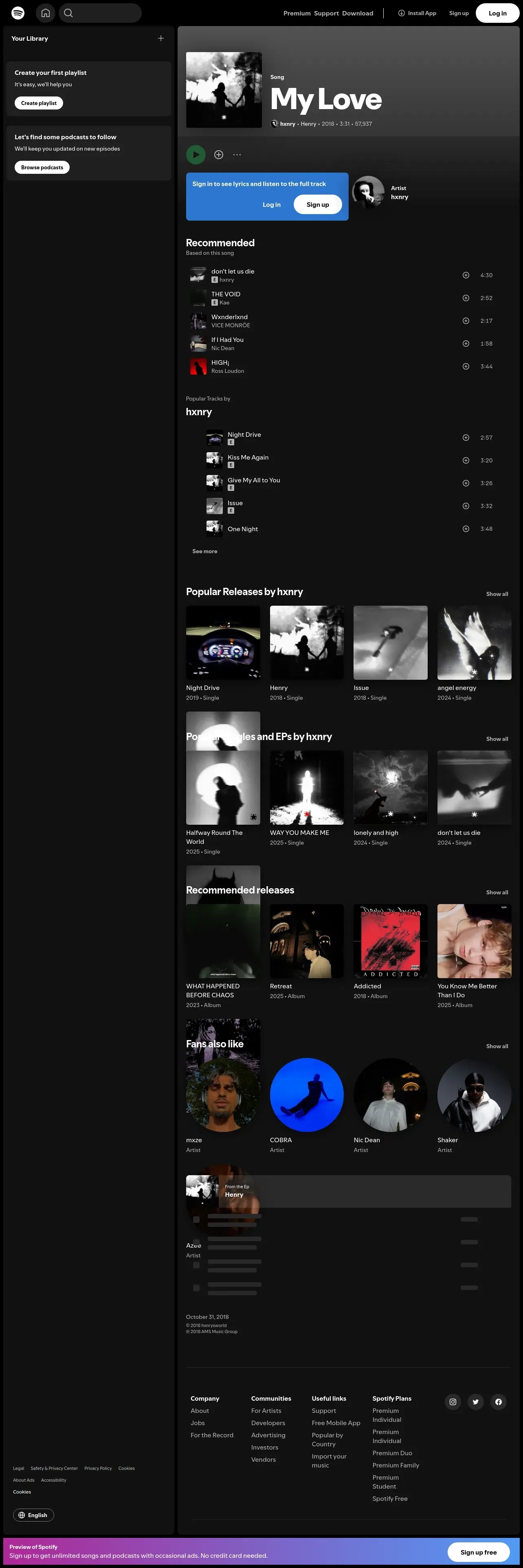This screenshot has height=1568, width=523.
Task: Open Safety & Privacy Center link
Action: tap(54, 1468)
